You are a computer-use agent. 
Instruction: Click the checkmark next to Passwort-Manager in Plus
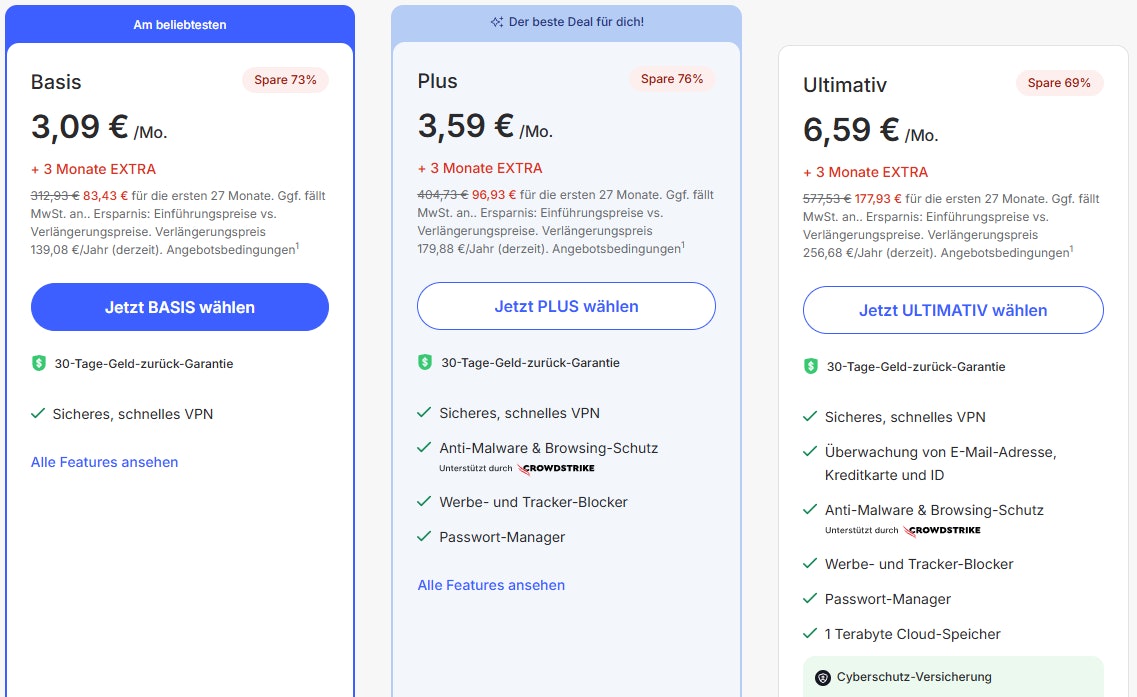pos(424,537)
